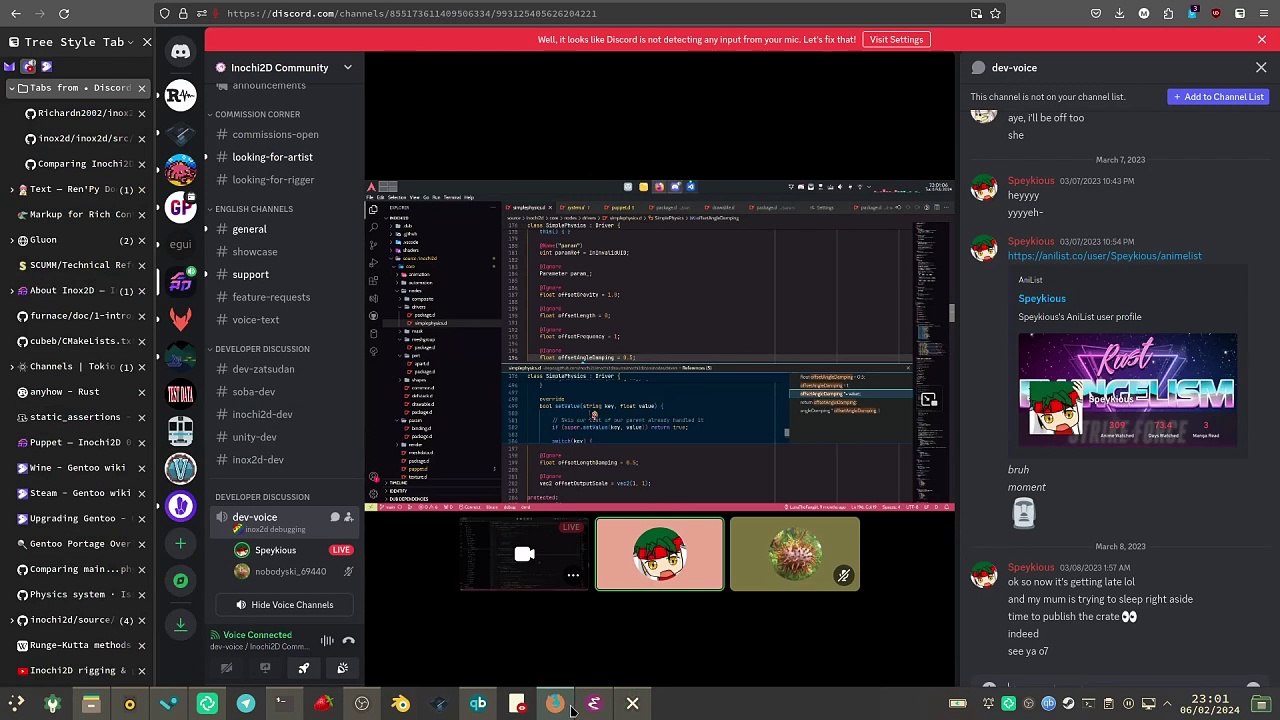Collapse the DEVELOPER DISCUSSION text category
Image resolution: width=1280 pixels, height=720 pixels.
click(x=262, y=349)
